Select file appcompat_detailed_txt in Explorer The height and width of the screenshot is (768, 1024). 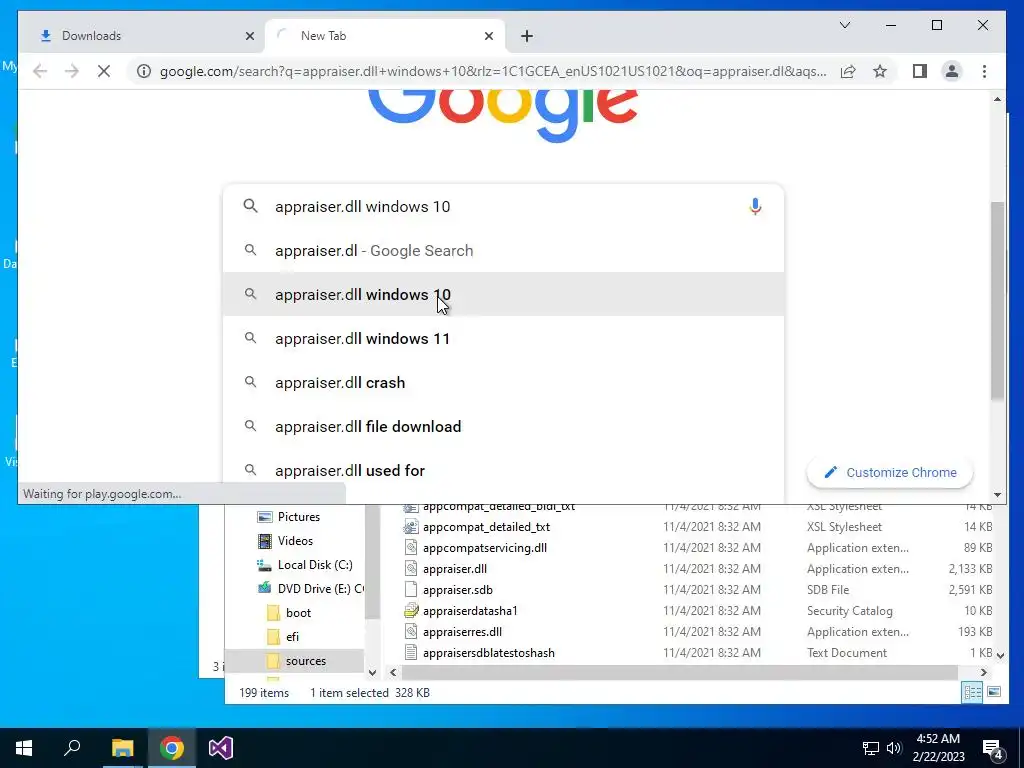coord(486,527)
